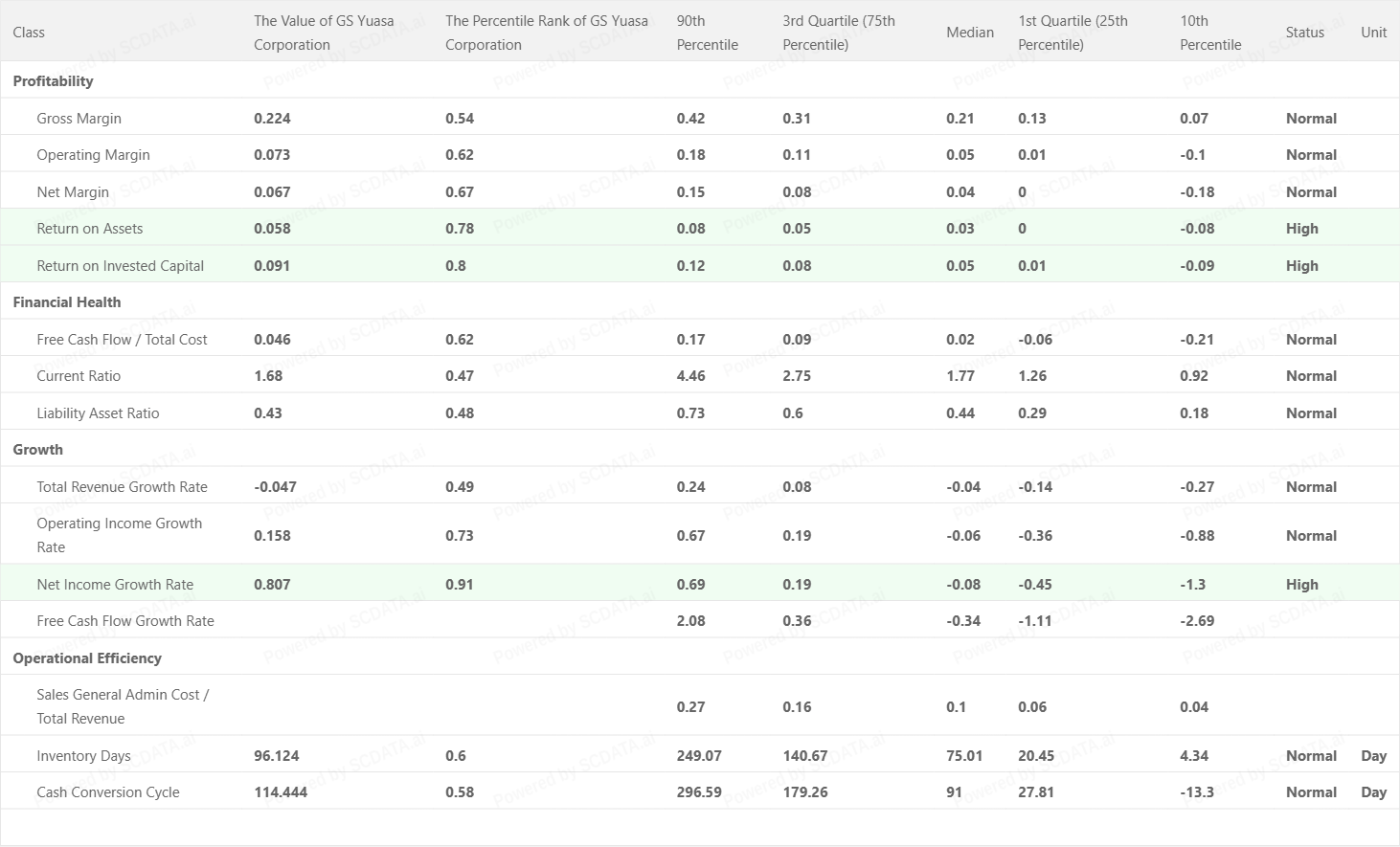Image resolution: width=1400 pixels, height=847 pixels.
Task: Click the High status for Net Income Growth Rate
Action: click(x=1301, y=585)
